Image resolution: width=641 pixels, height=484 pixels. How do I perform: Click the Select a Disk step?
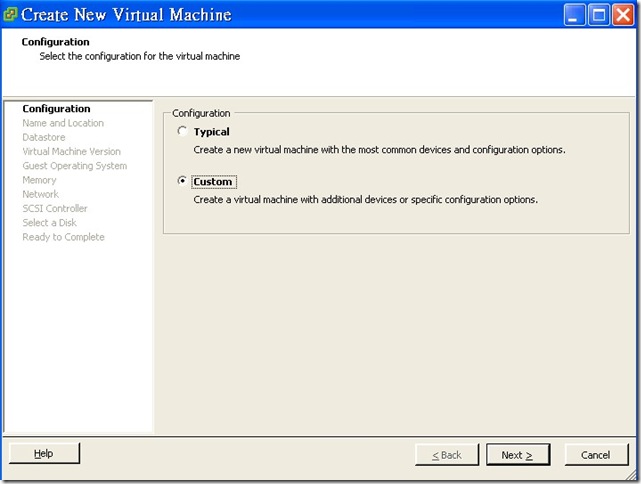tap(49, 223)
